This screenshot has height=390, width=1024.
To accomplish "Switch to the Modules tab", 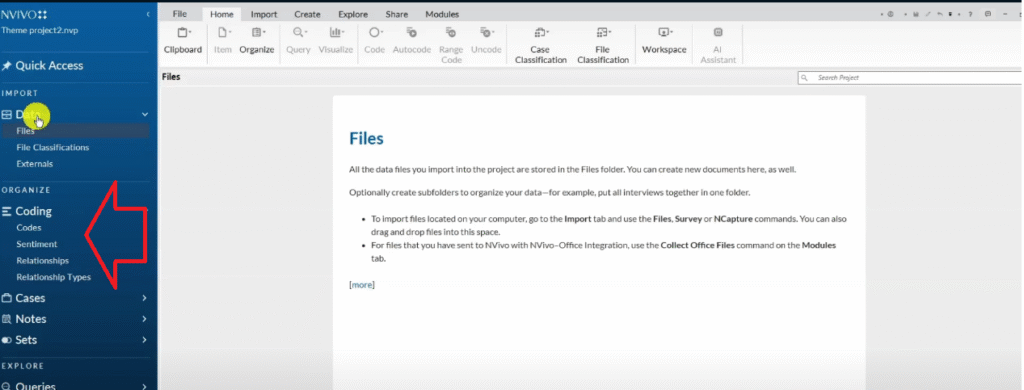I will [x=442, y=14].
